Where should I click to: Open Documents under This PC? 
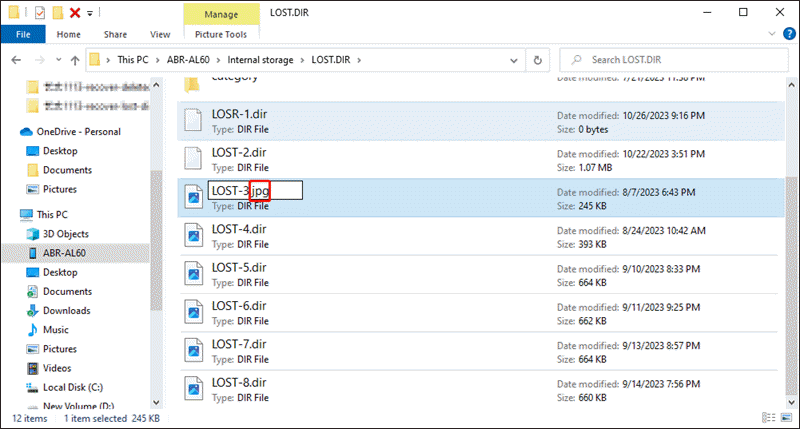tap(67, 291)
